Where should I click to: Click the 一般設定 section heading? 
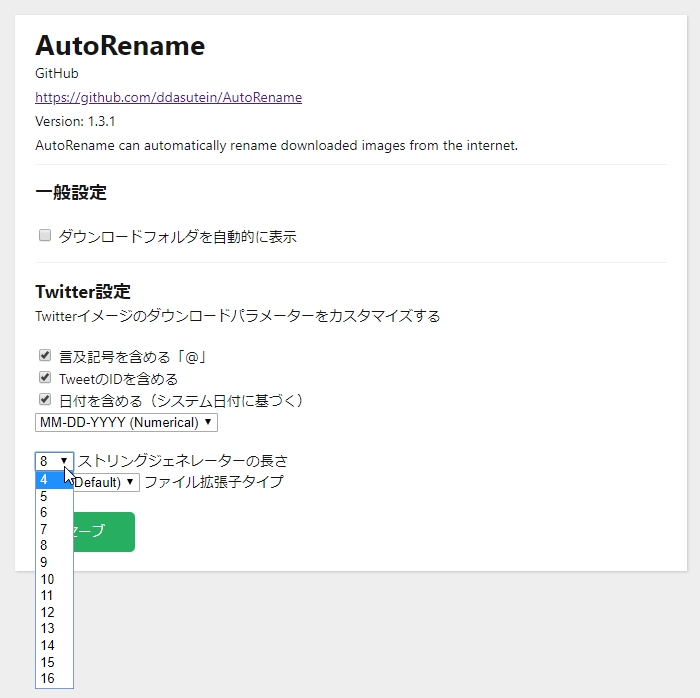pos(71,192)
